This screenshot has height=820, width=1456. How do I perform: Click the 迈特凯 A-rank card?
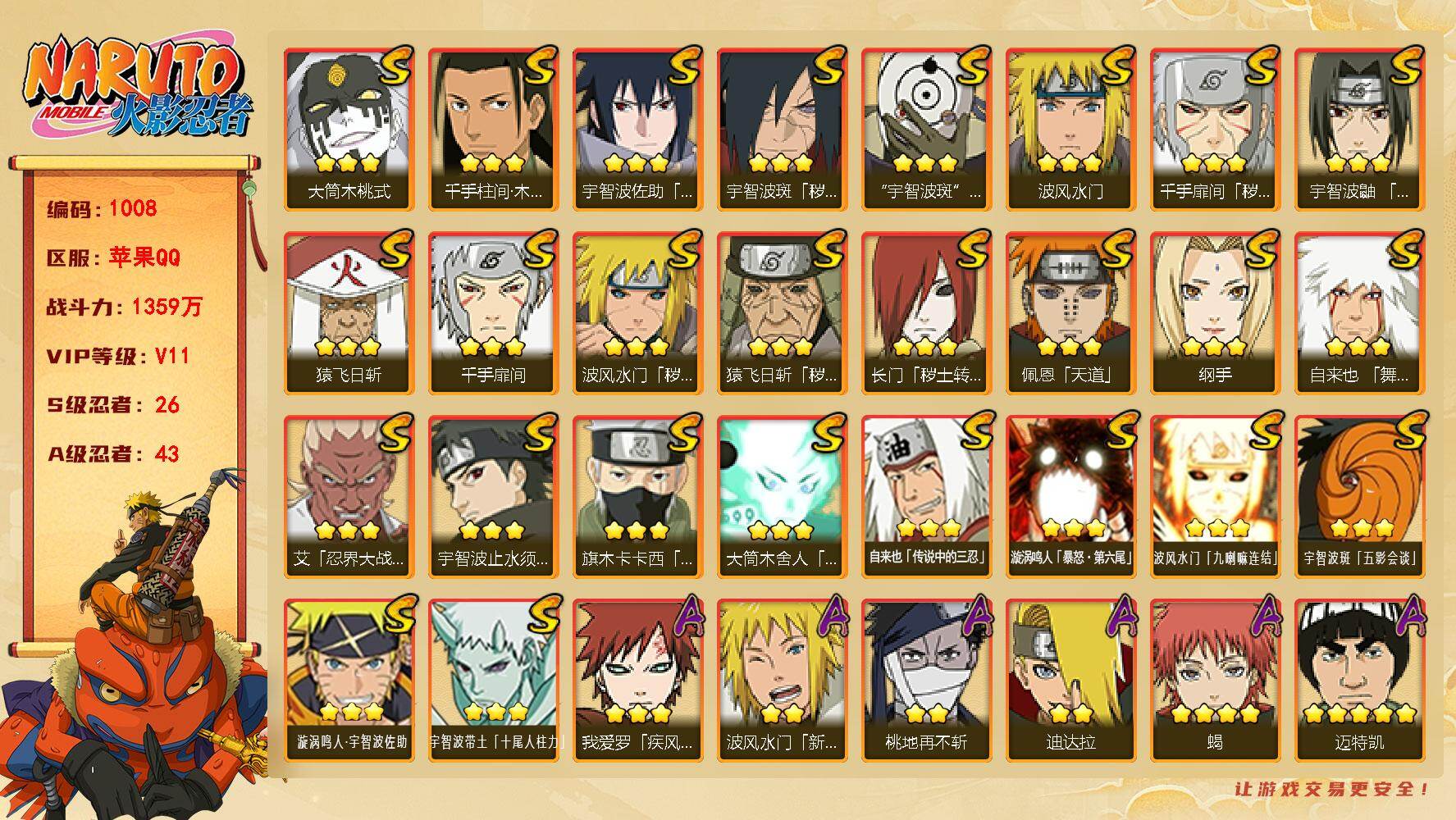1359,680
